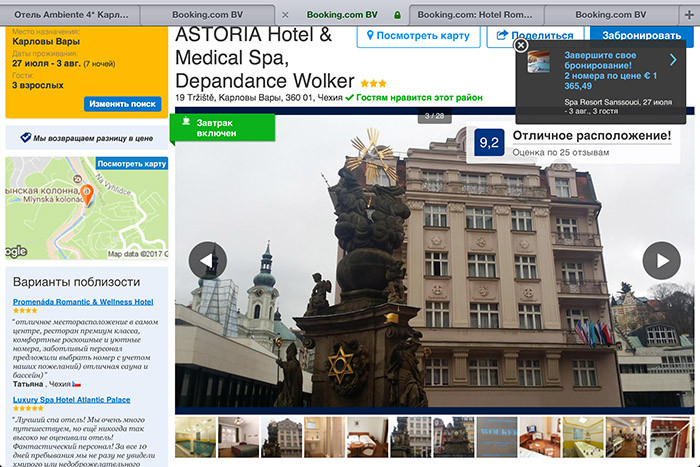Viewport: 700px width, 467px height.
Task: Switch to first Booking.com BV tab
Action: point(208,15)
